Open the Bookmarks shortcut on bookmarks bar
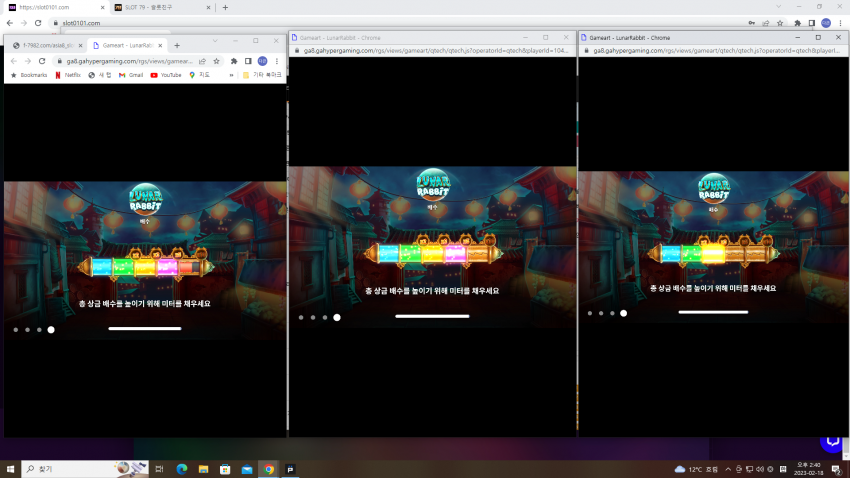Image resolution: width=850 pixels, height=478 pixels. [29, 75]
